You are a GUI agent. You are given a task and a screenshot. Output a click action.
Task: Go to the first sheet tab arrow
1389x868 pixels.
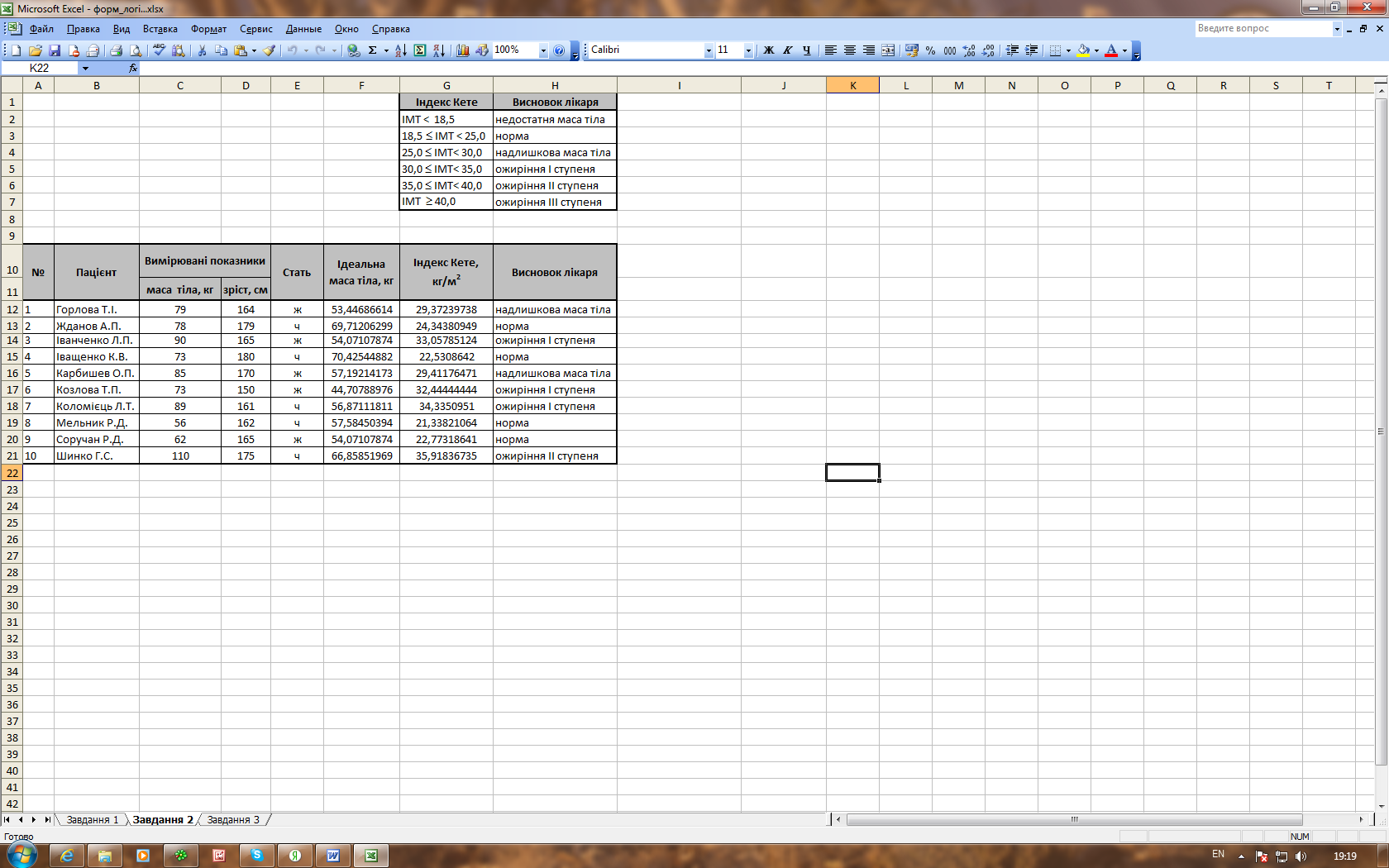coord(7,820)
